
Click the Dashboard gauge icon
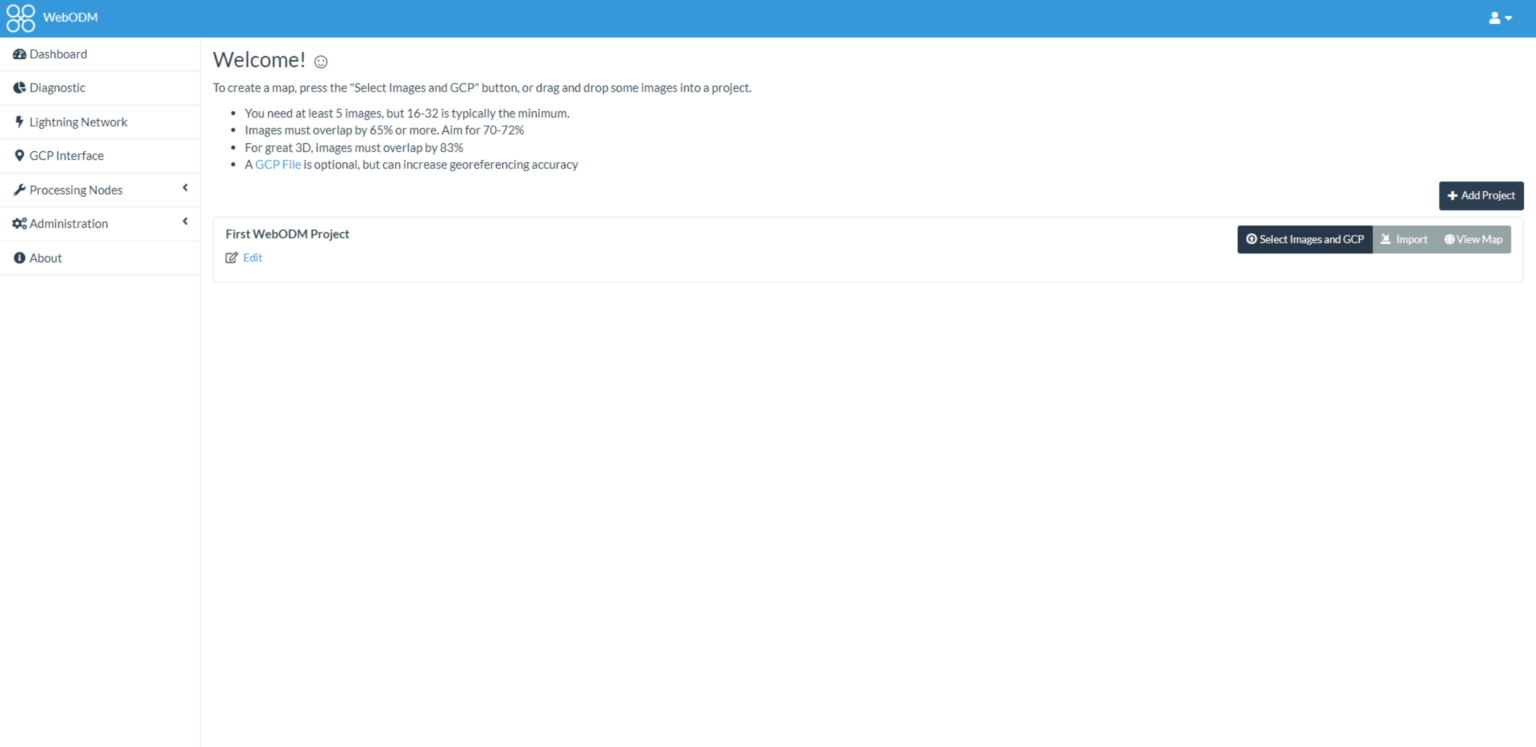click(19, 54)
